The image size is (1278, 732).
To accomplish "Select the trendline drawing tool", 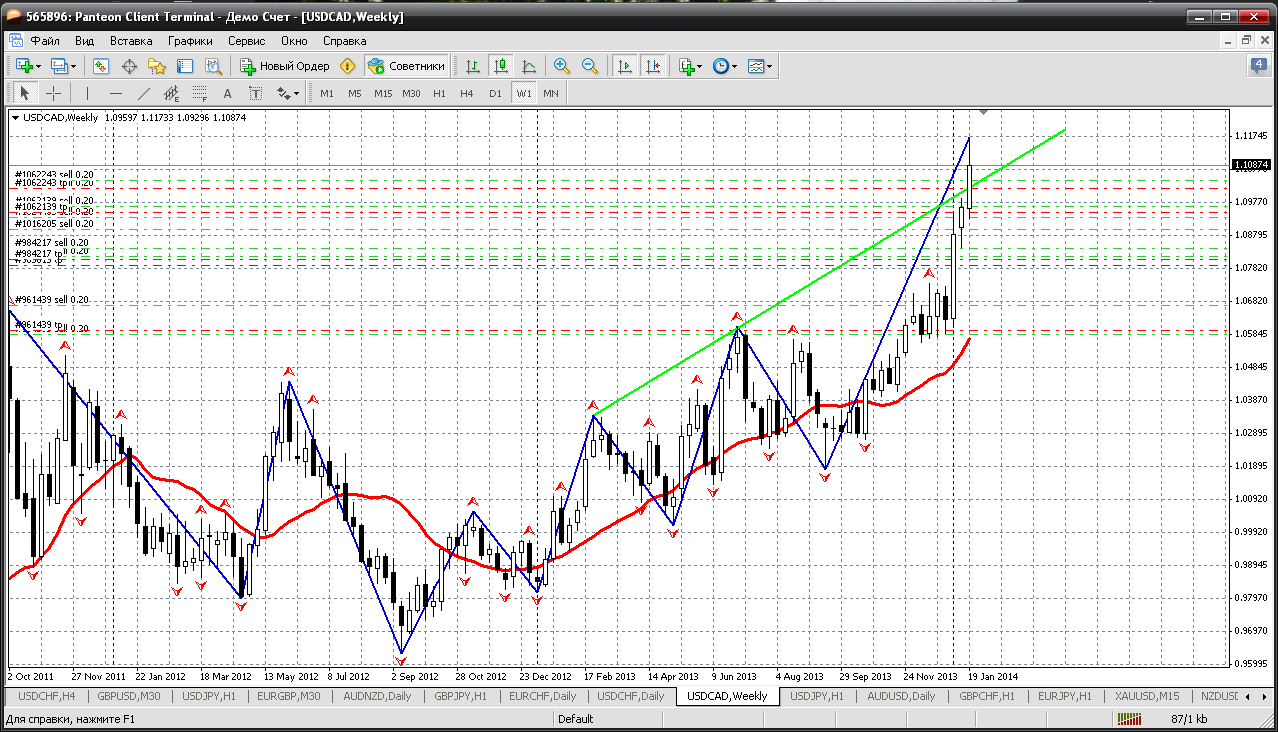I will (143, 93).
